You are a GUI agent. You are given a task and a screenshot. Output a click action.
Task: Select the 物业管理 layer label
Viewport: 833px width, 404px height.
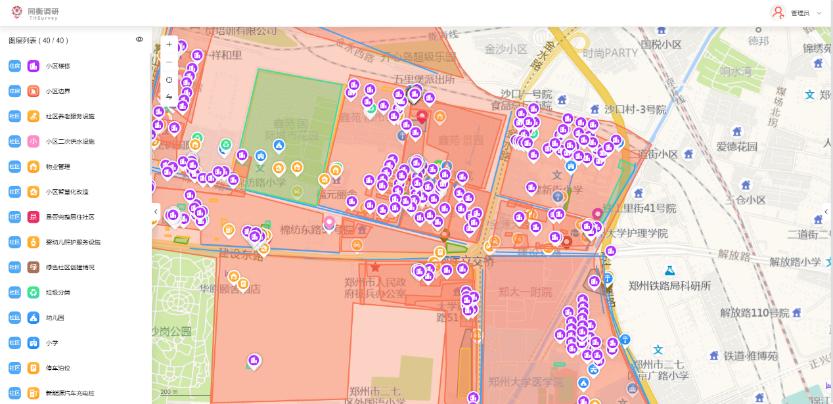pyautogui.click(x=58, y=167)
